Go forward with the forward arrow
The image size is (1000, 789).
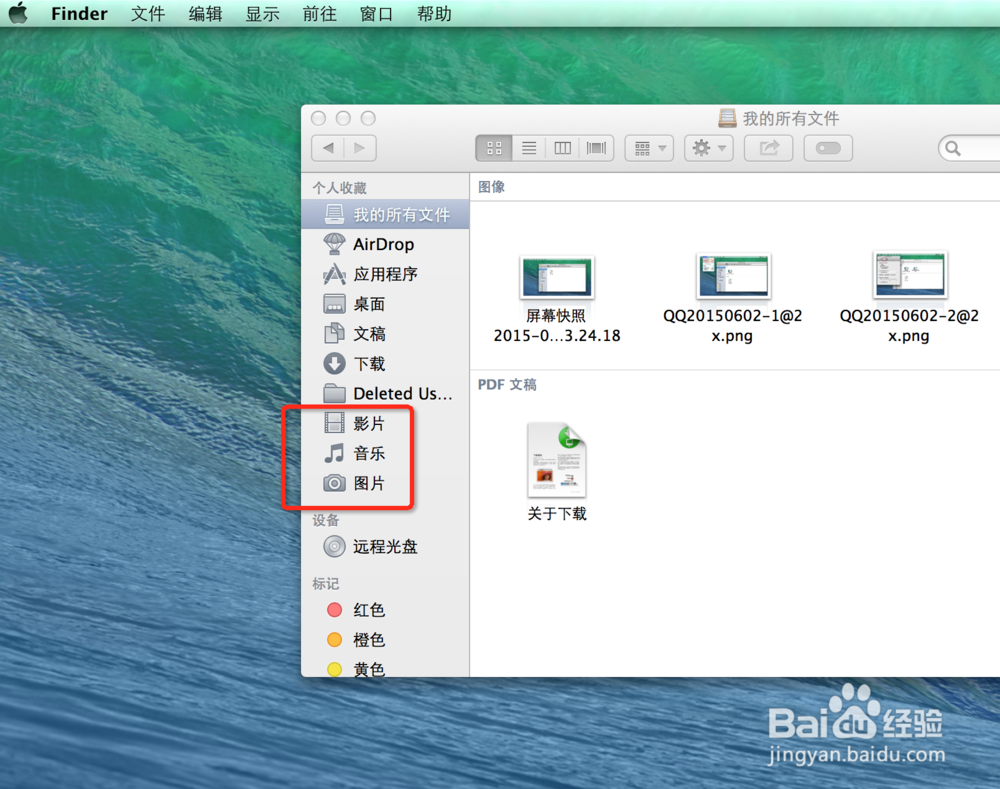[360, 148]
